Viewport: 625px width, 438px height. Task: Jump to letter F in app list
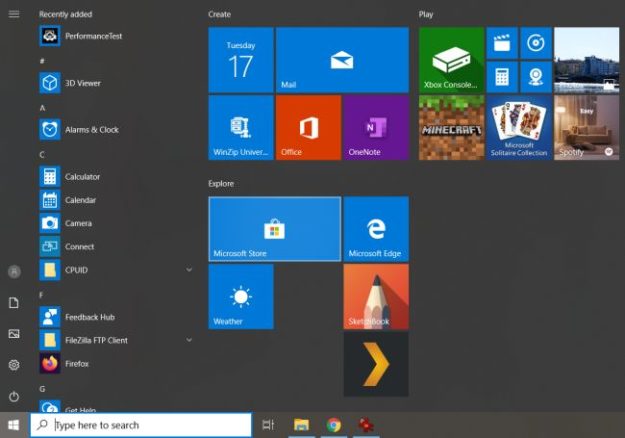click(x=41, y=295)
